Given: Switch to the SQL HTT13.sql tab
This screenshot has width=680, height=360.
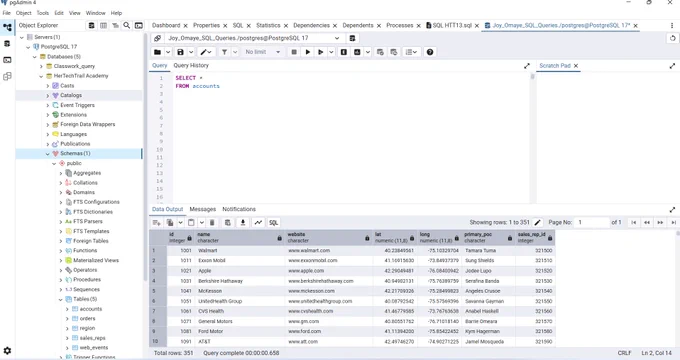Looking at the screenshot, I should coord(451,26).
